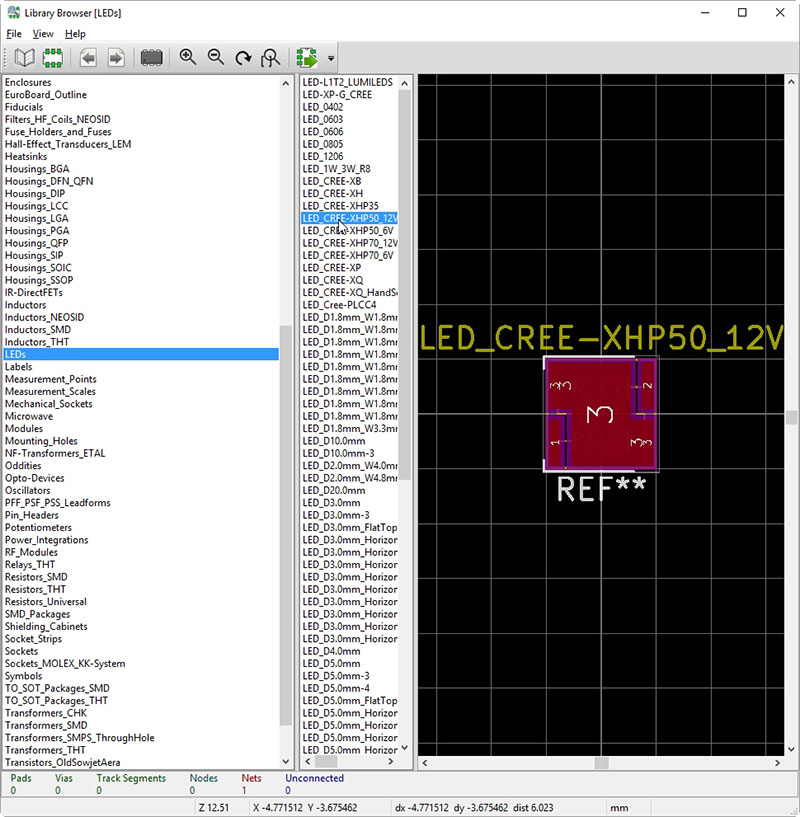Screen dimensions: 800x817
Task: Click the zoom to fit icon
Action: (269, 58)
